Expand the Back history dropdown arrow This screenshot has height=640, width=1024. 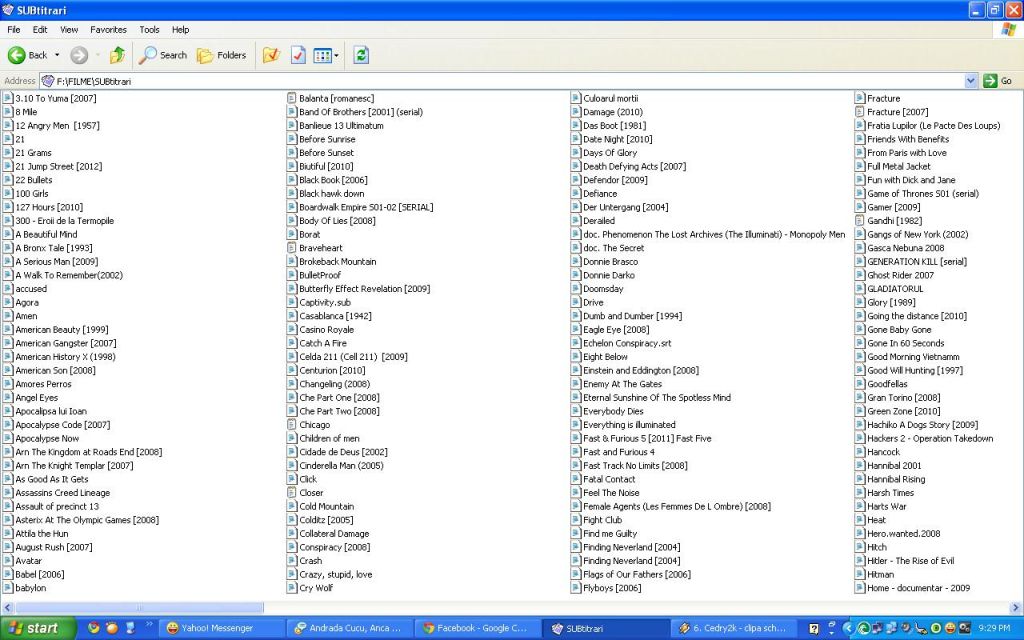[57, 55]
